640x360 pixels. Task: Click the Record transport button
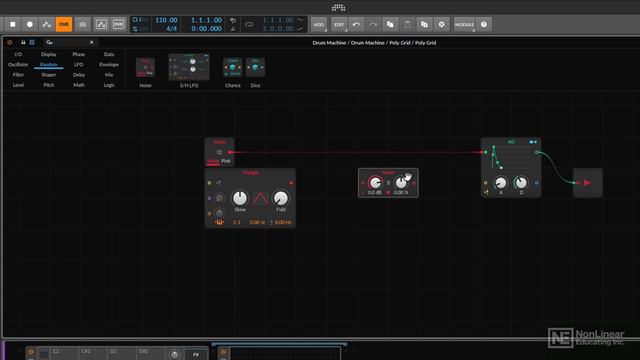[x=30, y=24]
